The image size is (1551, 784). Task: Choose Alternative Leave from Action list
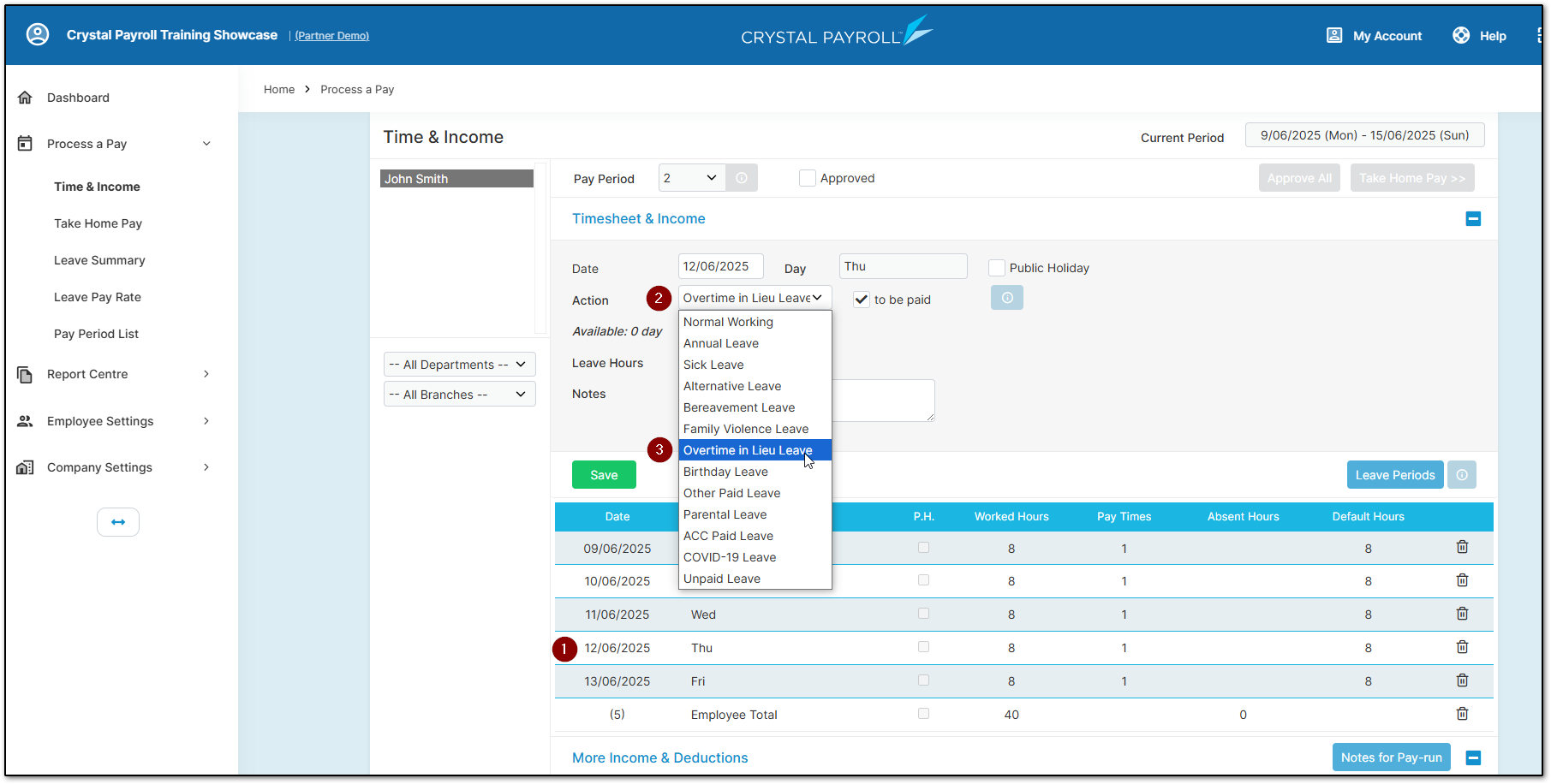coord(755,386)
